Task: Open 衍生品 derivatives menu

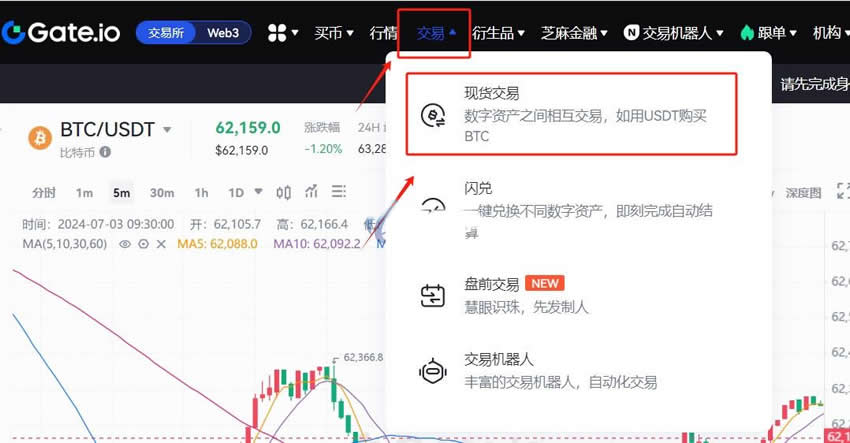Action: point(498,33)
